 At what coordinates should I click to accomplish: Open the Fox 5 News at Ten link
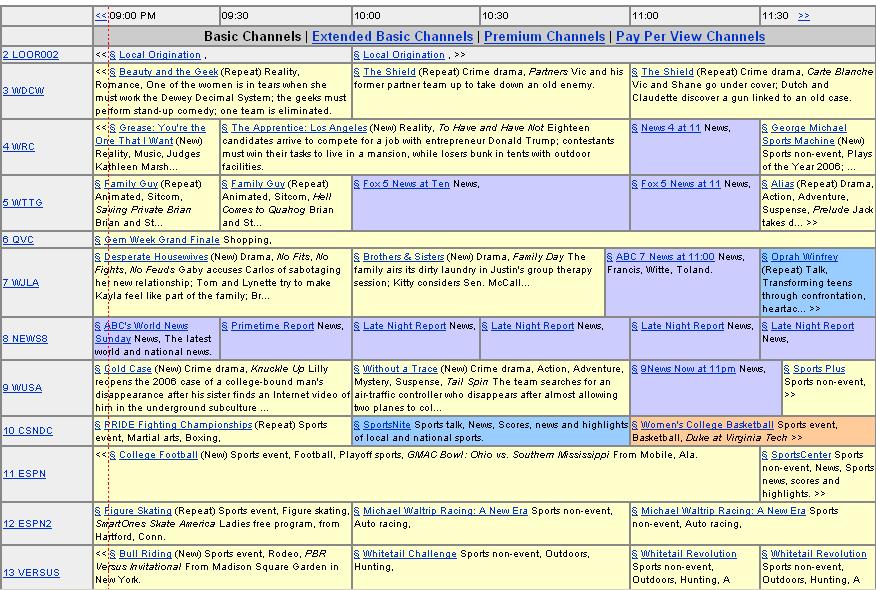click(x=406, y=184)
